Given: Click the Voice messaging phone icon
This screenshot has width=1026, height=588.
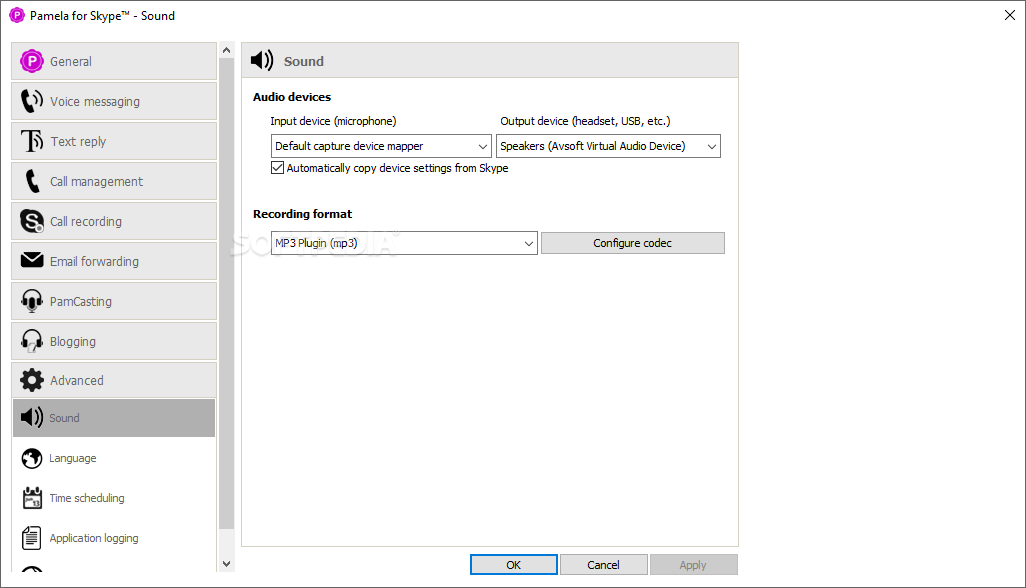Looking at the screenshot, I should 31,101.
